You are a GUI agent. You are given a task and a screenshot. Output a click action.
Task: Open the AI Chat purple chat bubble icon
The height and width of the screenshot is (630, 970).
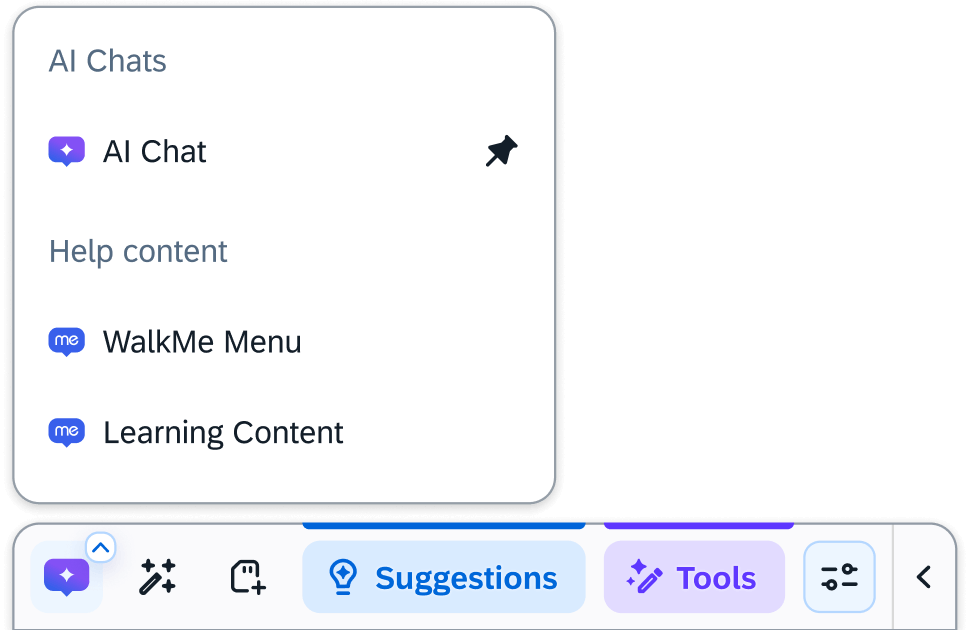pos(64,577)
